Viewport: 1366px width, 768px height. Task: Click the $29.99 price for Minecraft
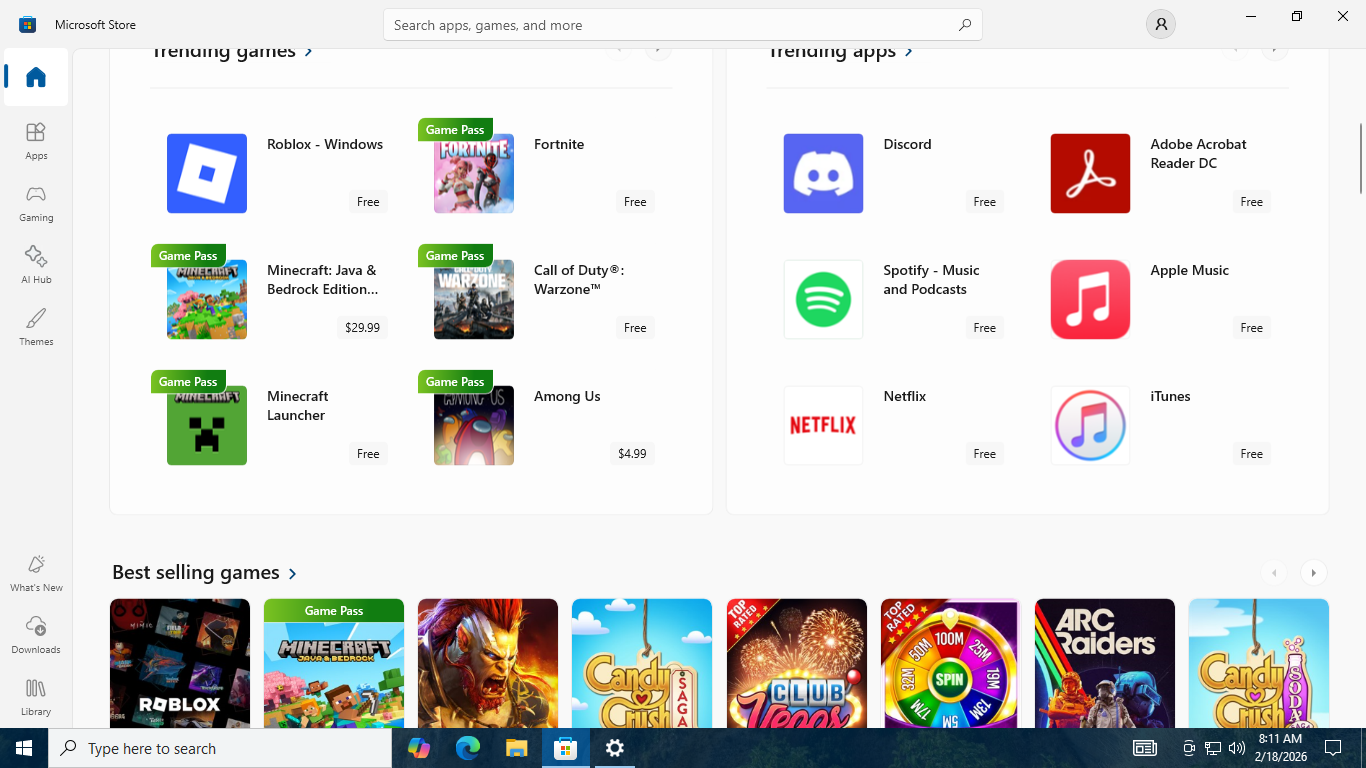[362, 327]
